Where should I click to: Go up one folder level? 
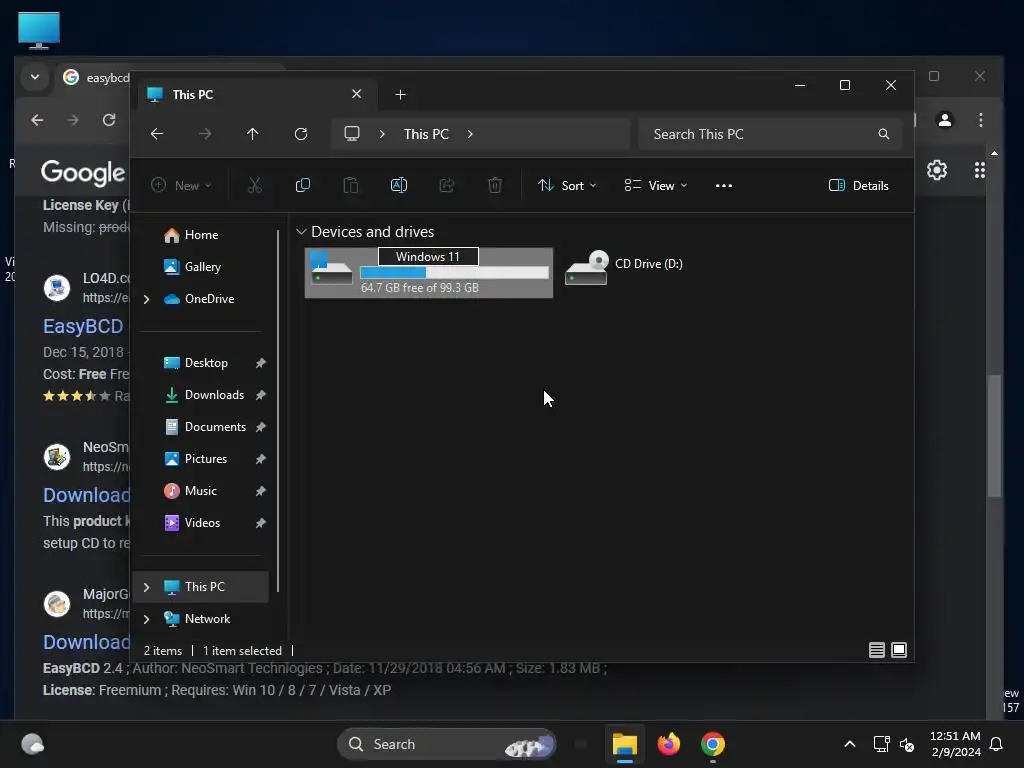[x=253, y=134]
